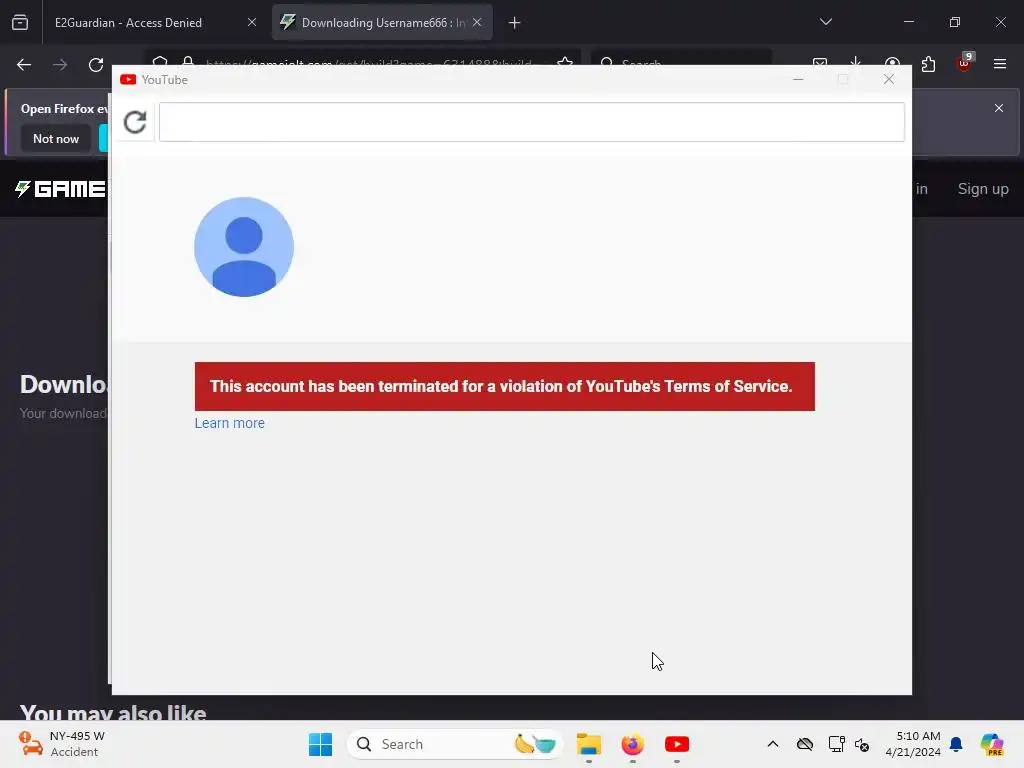Image resolution: width=1024 pixels, height=768 pixels.
Task: Open the Learn more link
Action: click(x=229, y=423)
